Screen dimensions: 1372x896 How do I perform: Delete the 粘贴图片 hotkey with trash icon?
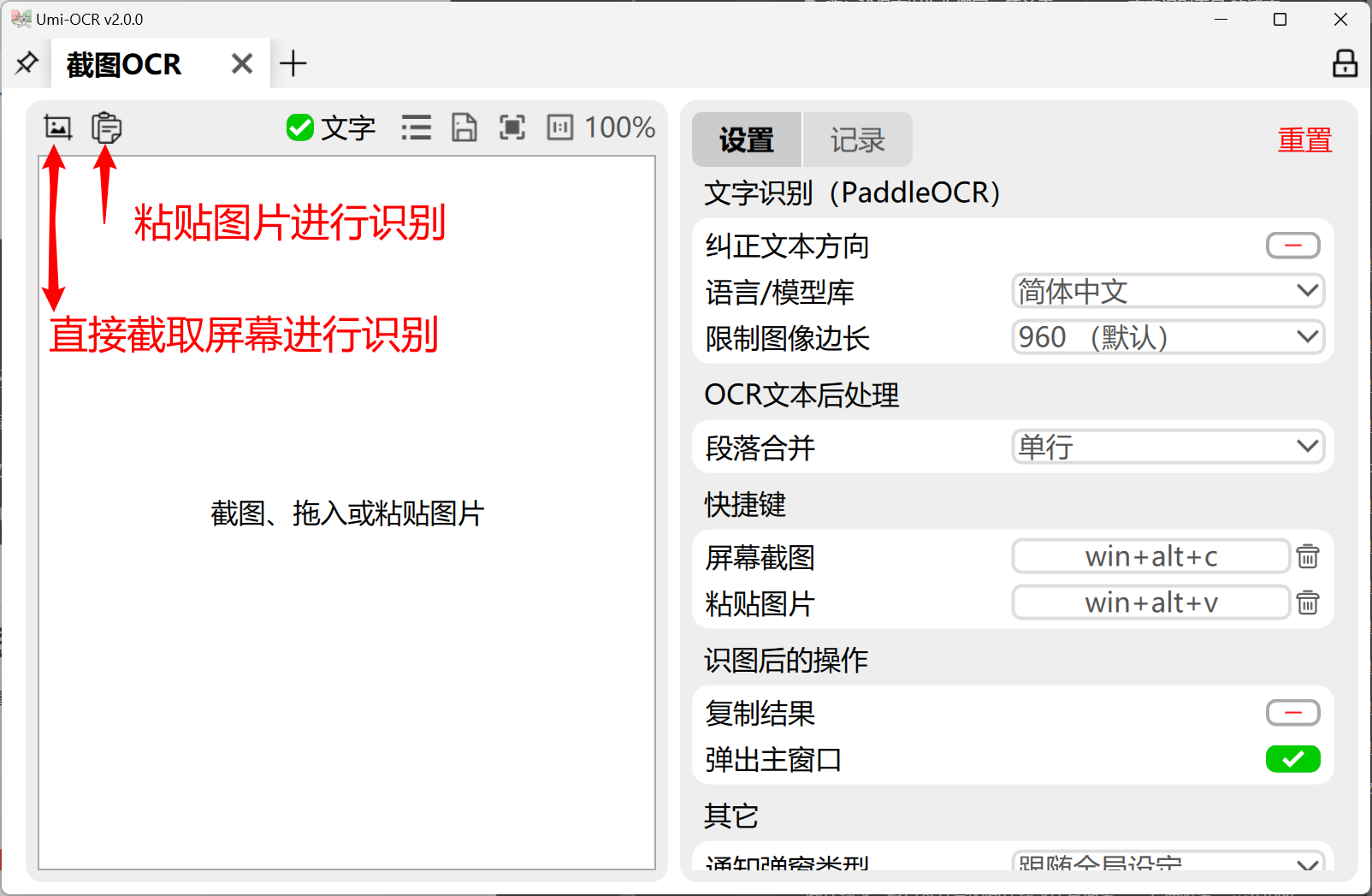point(1307,602)
